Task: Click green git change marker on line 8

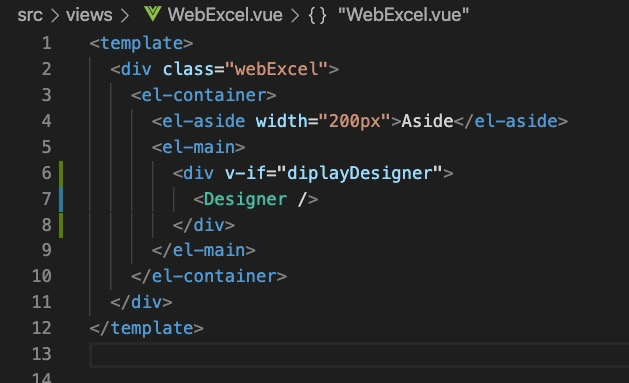Action: click(x=61, y=225)
